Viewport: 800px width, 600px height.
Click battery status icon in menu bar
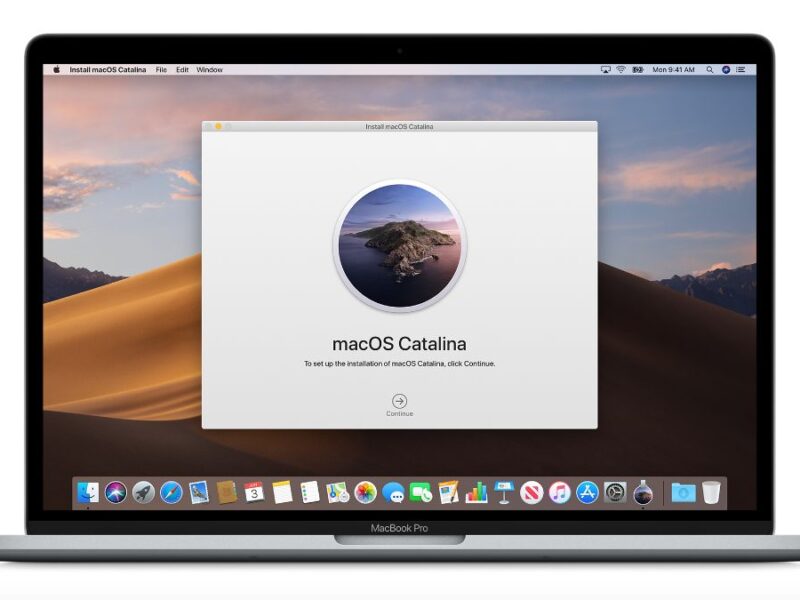pyautogui.click(x=638, y=70)
